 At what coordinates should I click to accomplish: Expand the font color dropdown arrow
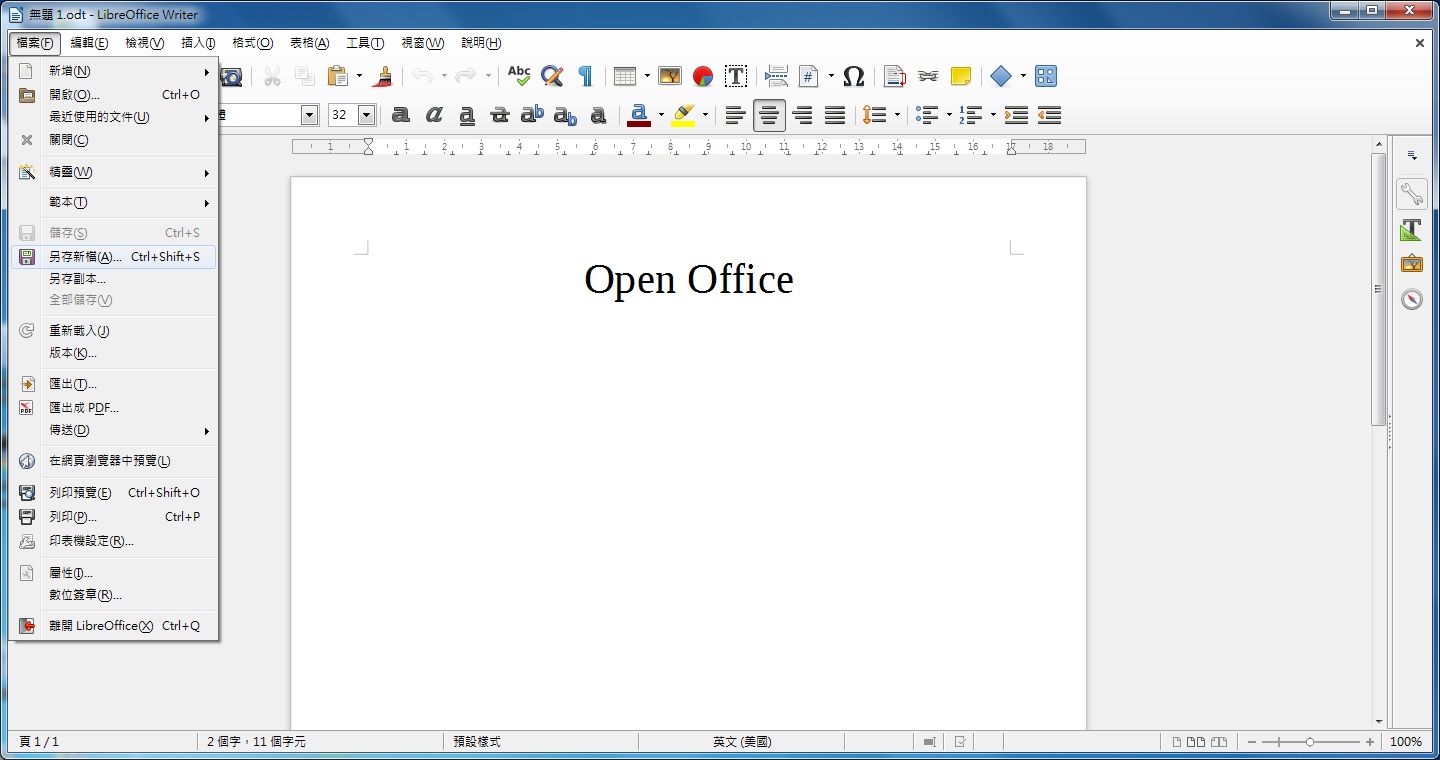[661, 115]
